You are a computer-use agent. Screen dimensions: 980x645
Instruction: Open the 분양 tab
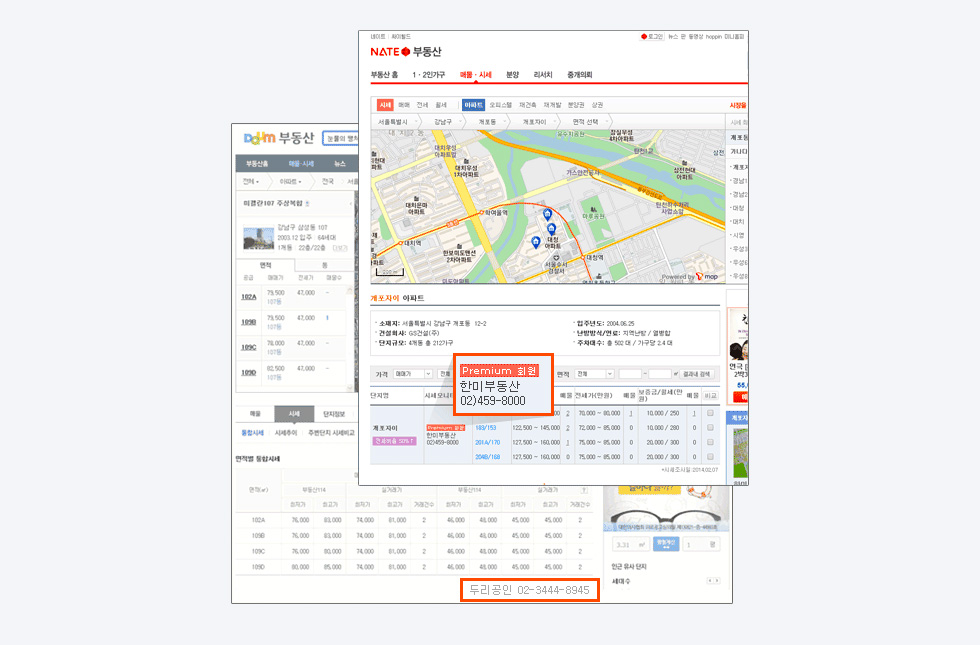(x=512, y=75)
